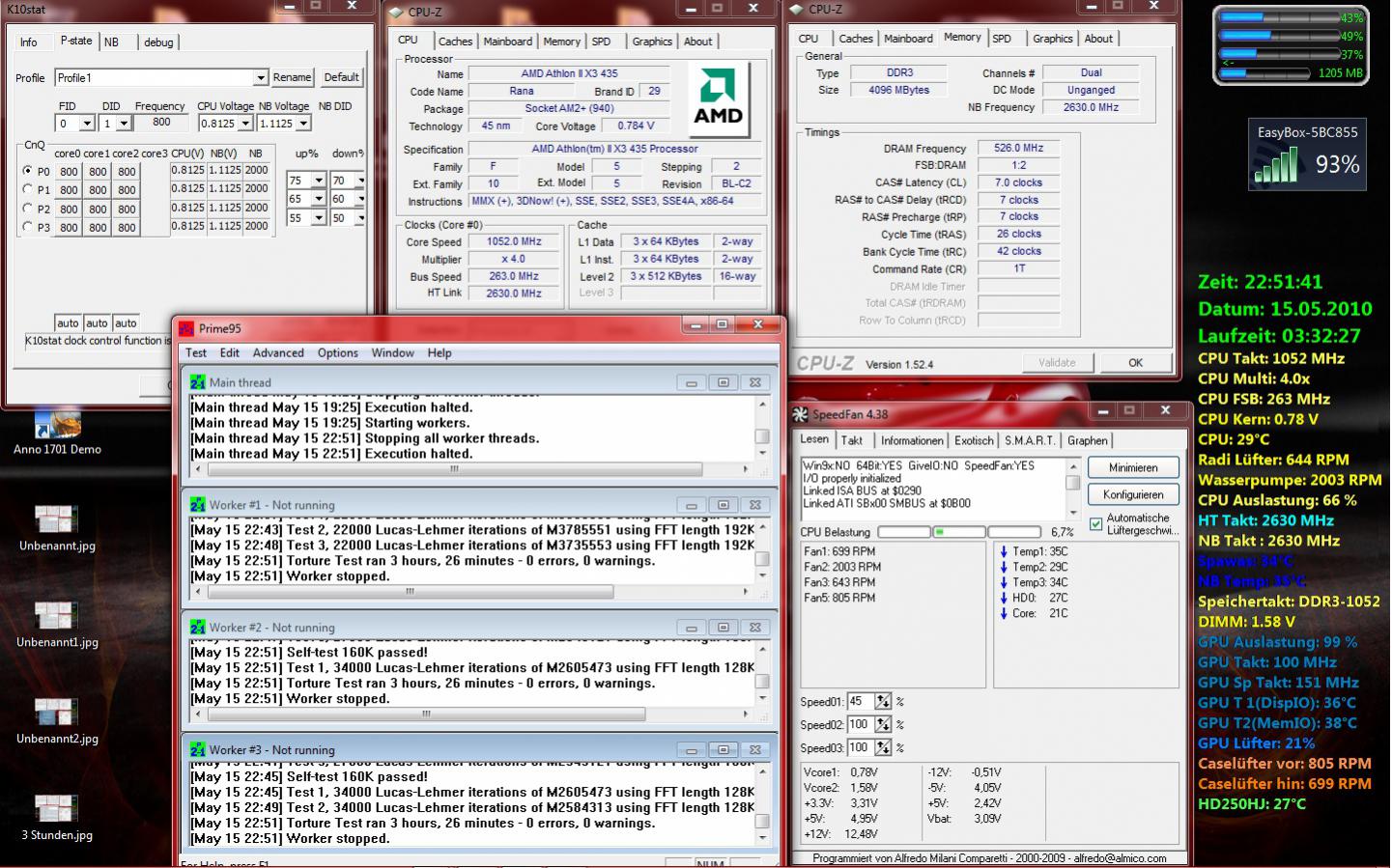
Task: Open Prime95 Advanced menu
Action: [x=278, y=353]
